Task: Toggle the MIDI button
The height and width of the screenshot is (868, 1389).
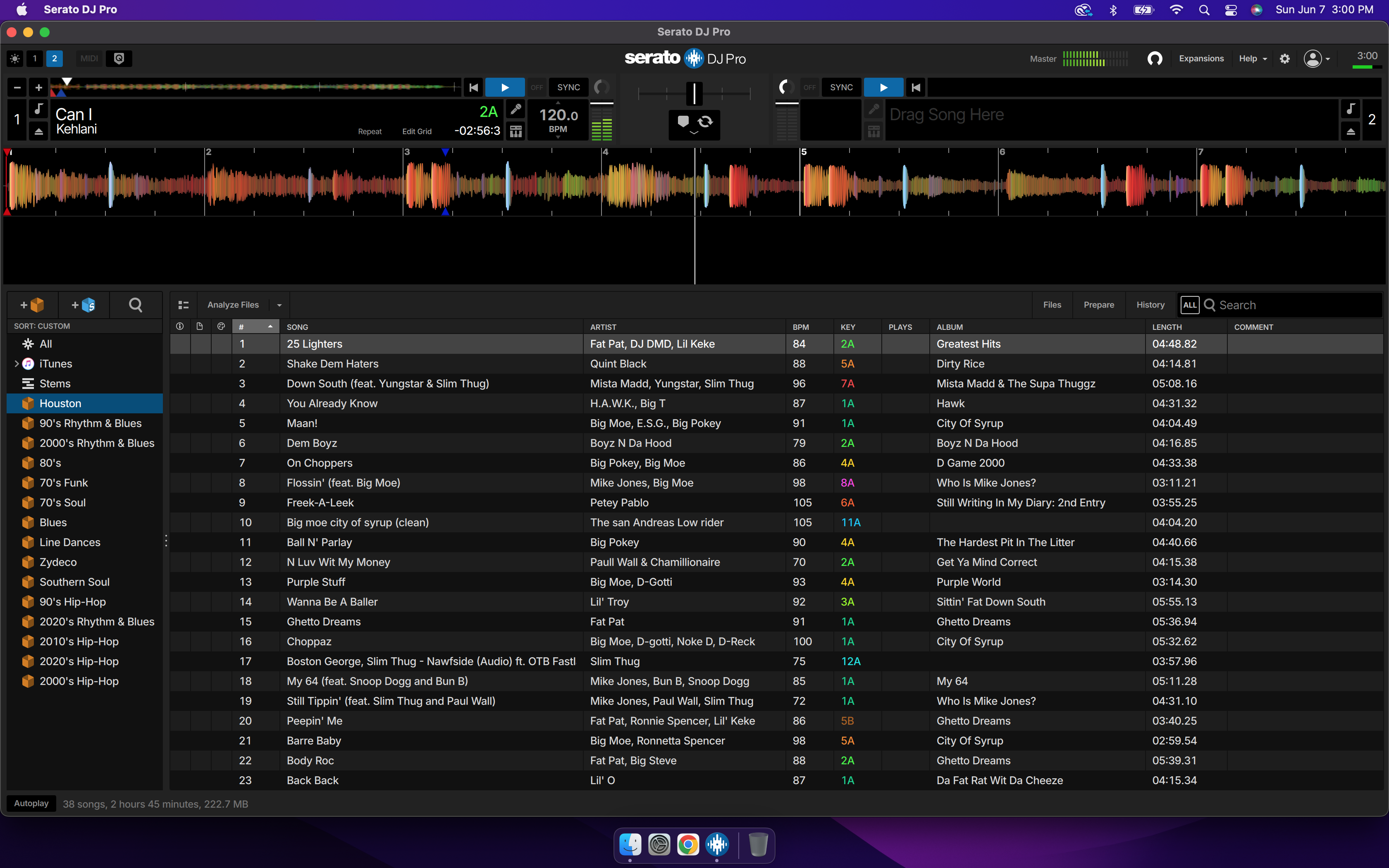Action: click(89, 59)
